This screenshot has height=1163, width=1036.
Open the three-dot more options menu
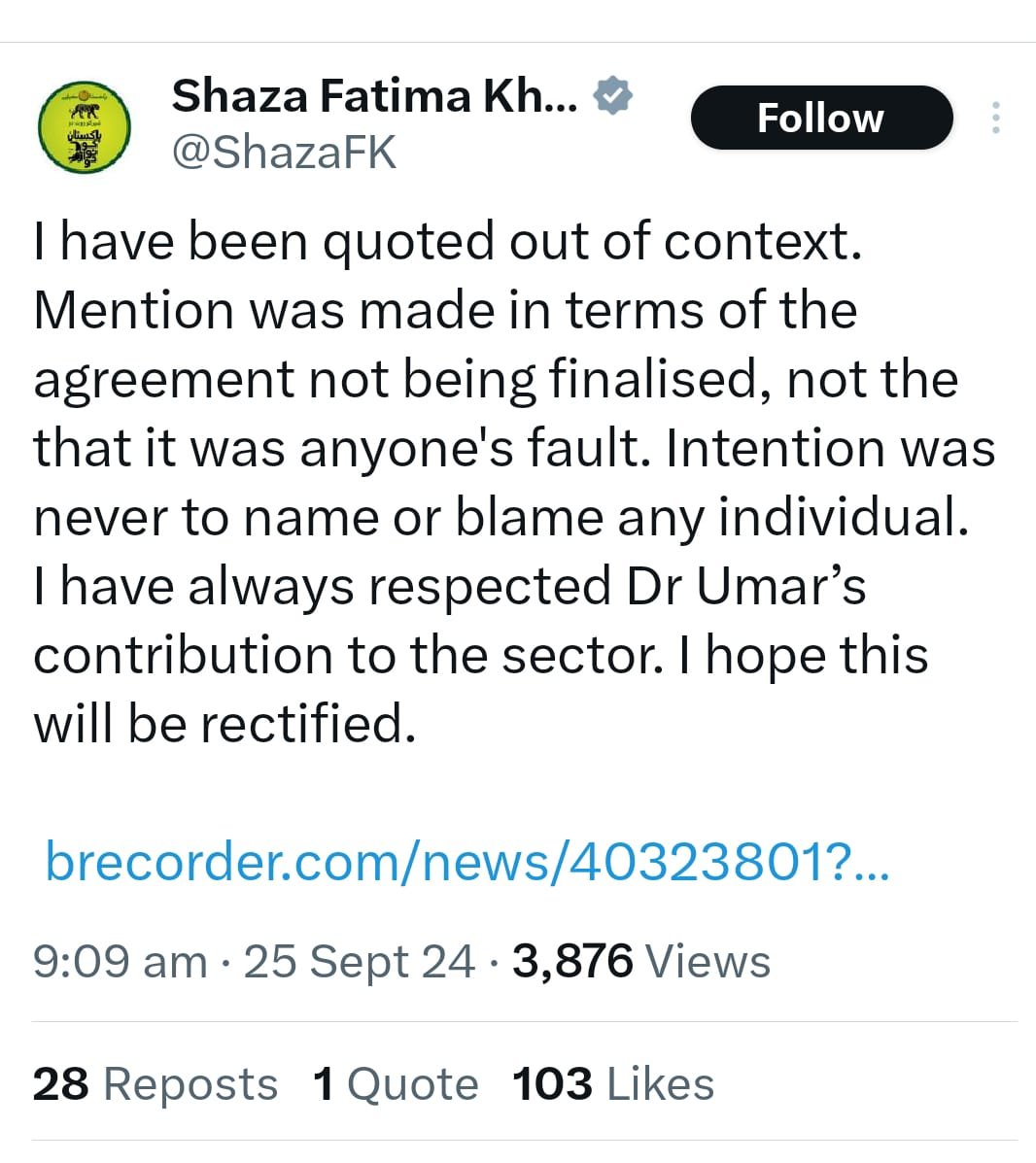[x=995, y=118]
